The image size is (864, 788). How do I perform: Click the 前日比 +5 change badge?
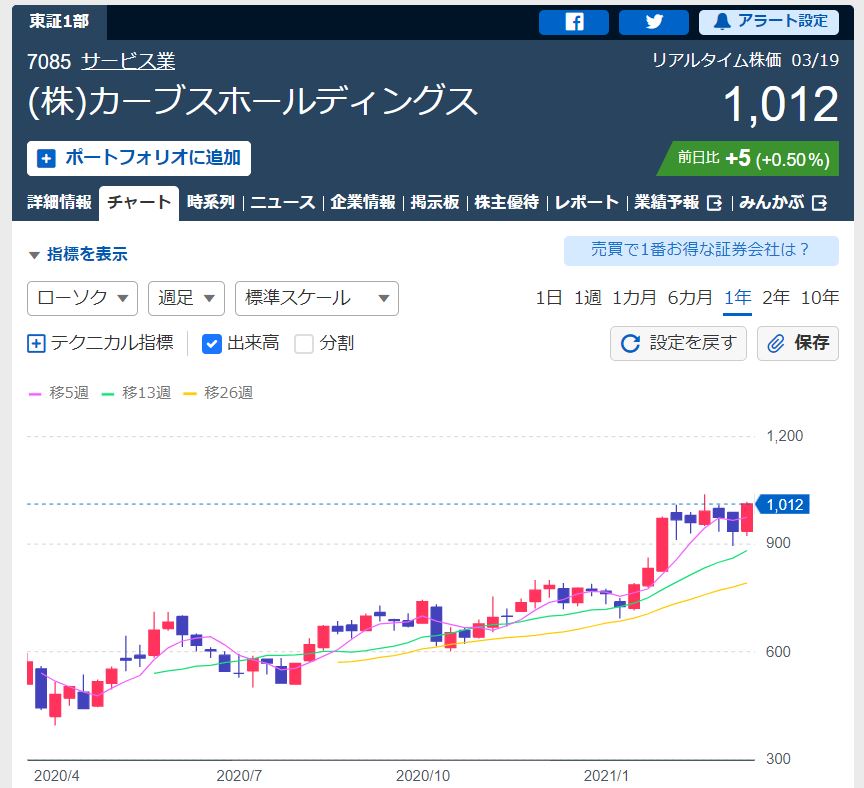pyautogui.click(x=748, y=159)
